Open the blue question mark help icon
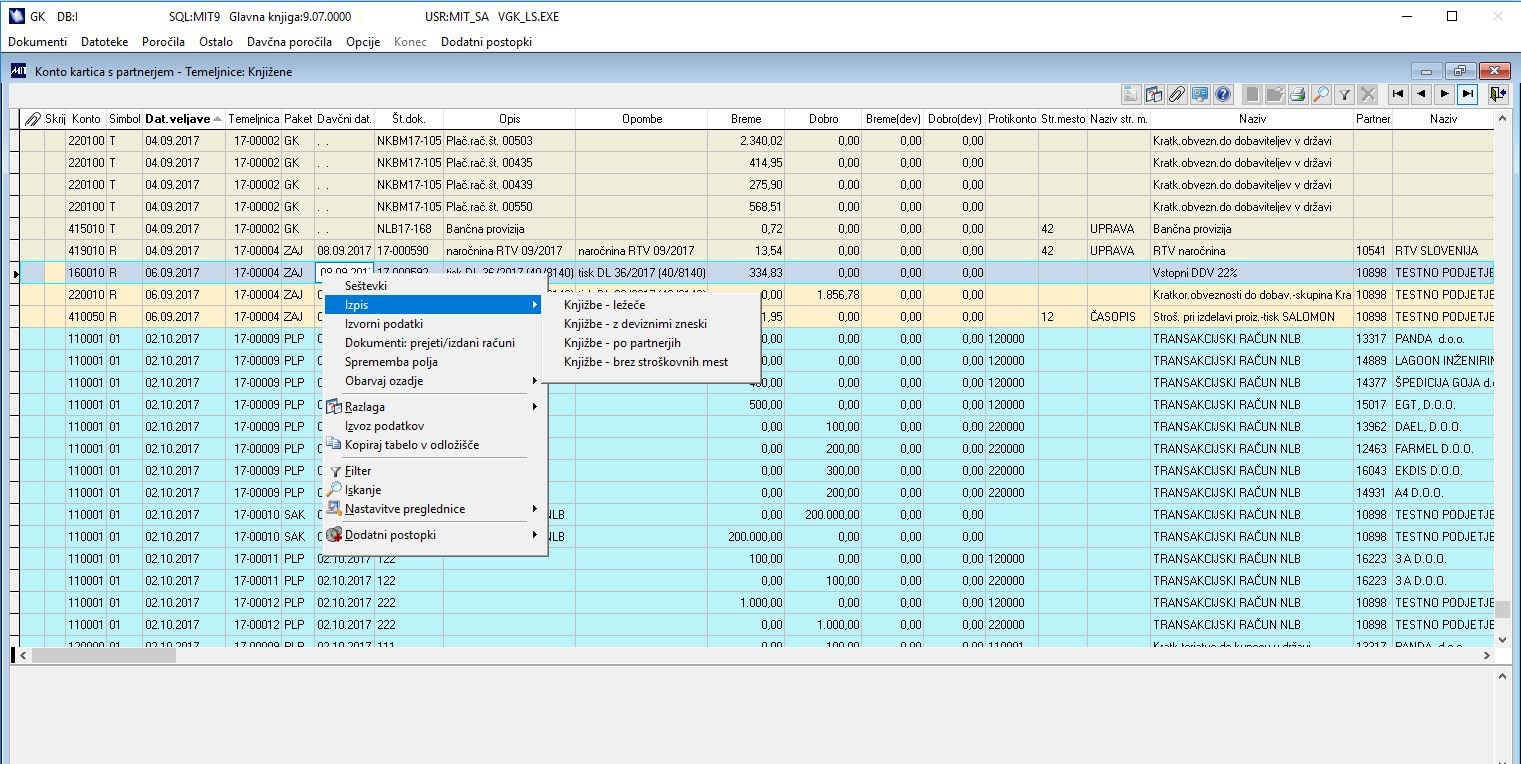The height and width of the screenshot is (764, 1521). pyautogui.click(x=1222, y=95)
